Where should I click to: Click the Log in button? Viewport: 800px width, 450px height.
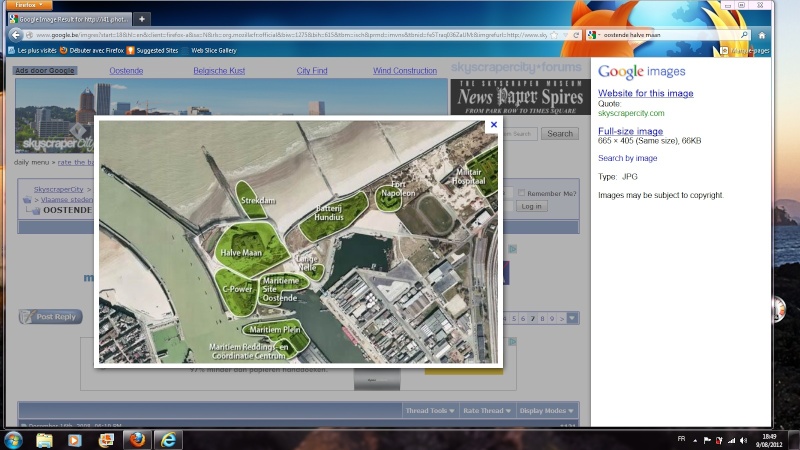click(x=531, y=206)
